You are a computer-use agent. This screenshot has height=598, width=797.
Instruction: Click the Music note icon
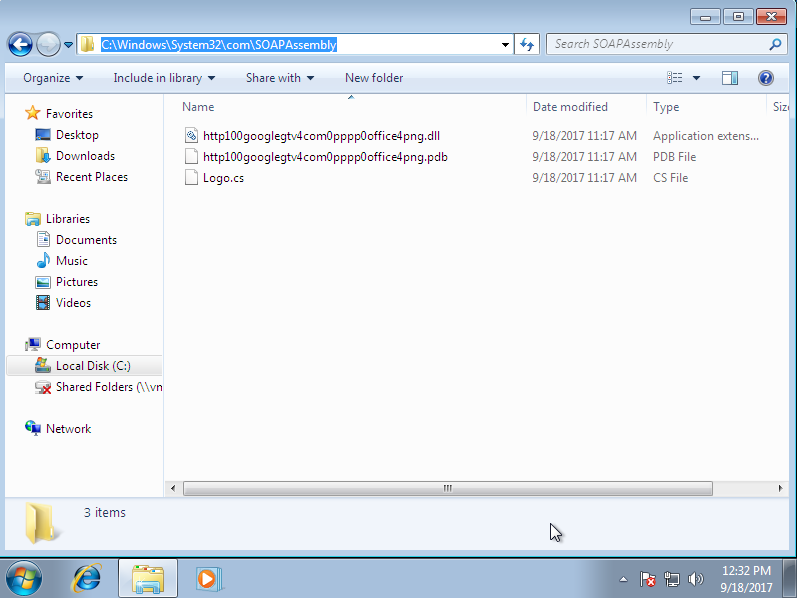43,260
